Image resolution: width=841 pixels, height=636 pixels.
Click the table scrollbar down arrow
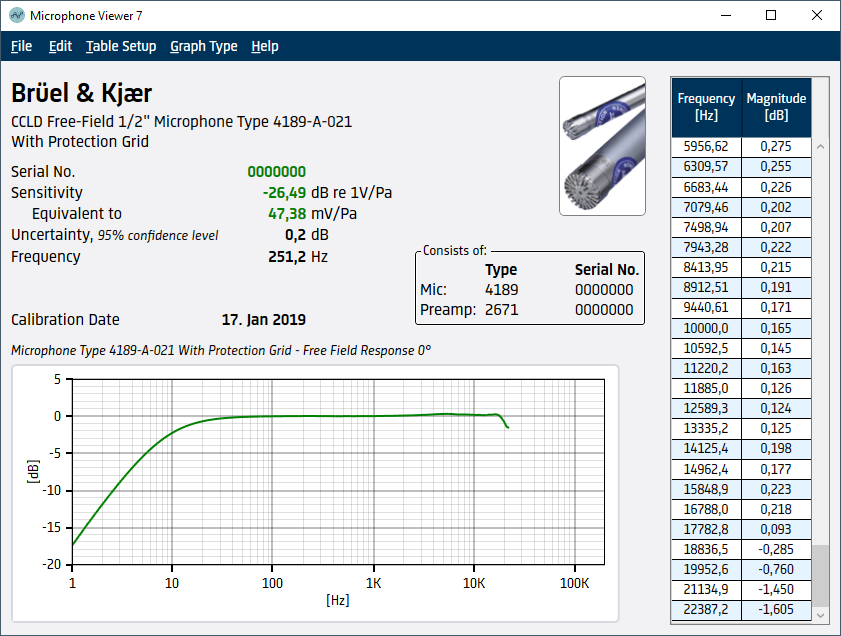(821, 614)
